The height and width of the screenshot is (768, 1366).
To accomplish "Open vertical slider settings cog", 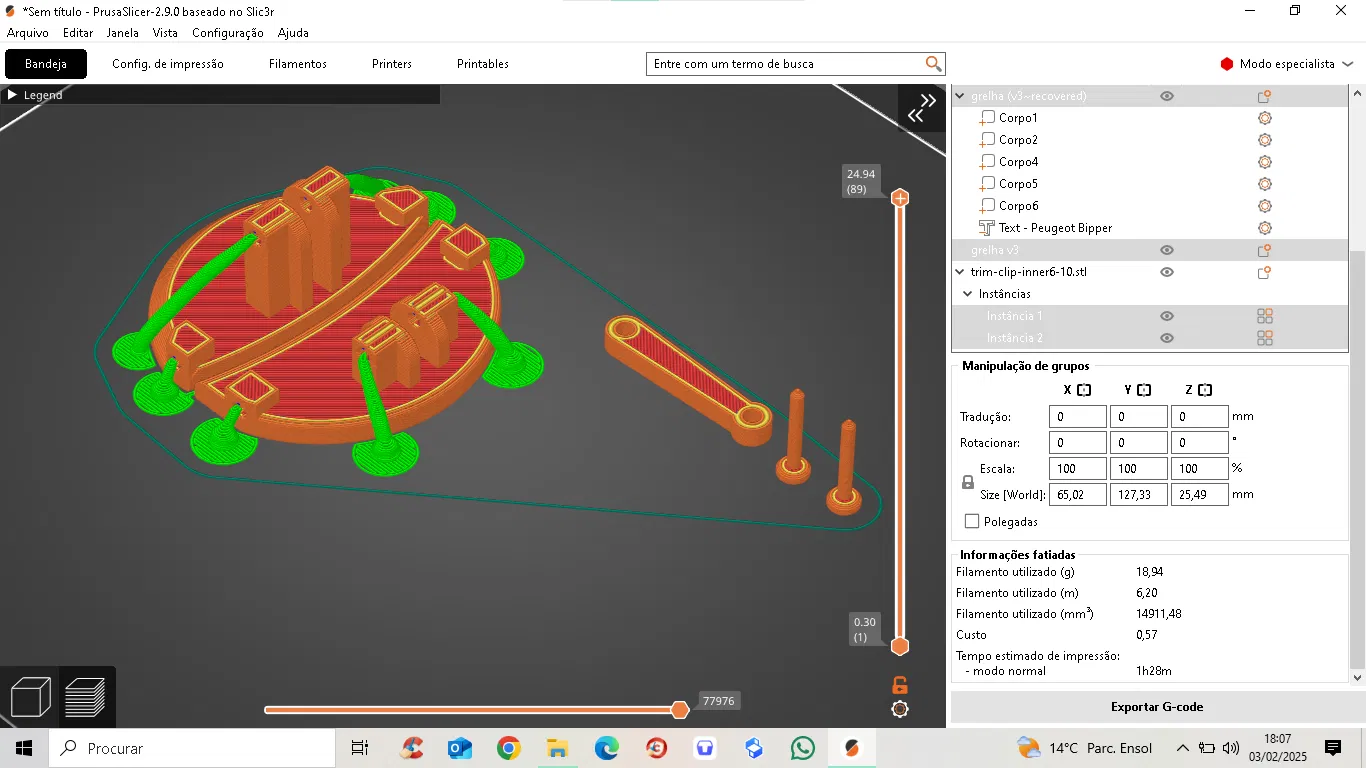I will click(x=900, y=709).
